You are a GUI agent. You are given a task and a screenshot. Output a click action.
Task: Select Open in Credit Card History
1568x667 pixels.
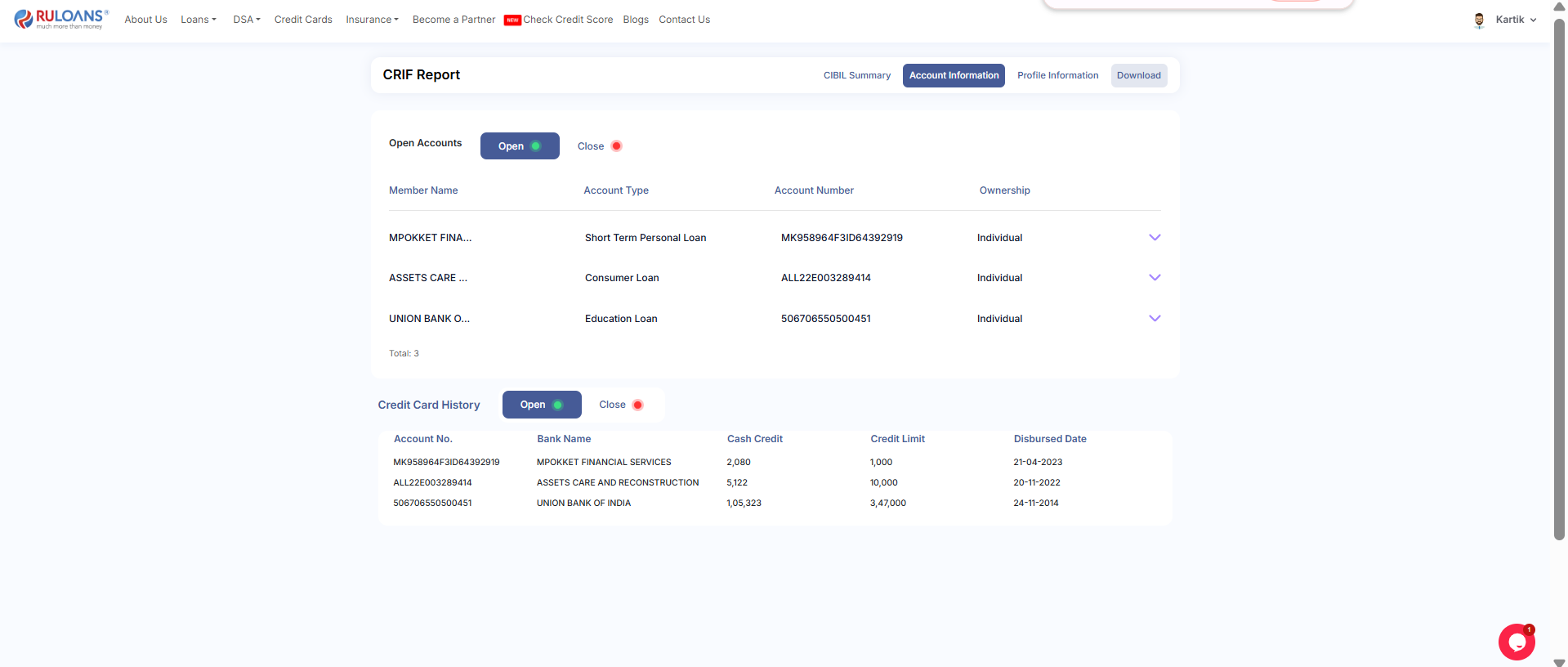coord(541,405)
